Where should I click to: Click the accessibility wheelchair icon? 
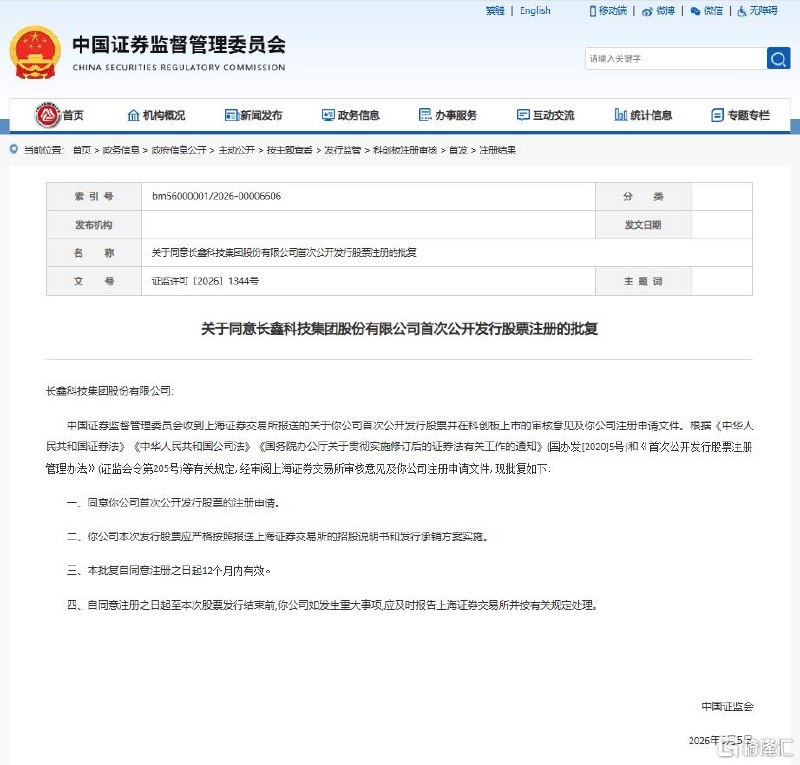tap(742, 11)
